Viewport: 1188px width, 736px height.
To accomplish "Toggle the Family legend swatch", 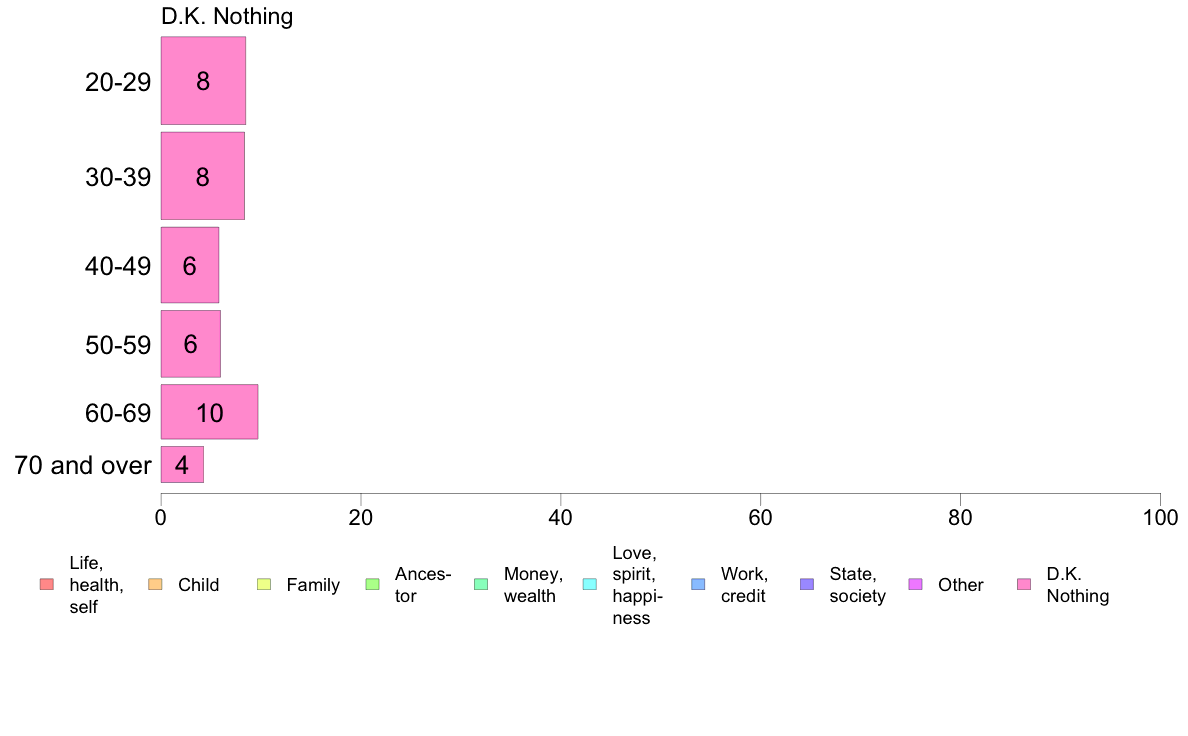I will (x=264, y=584).
